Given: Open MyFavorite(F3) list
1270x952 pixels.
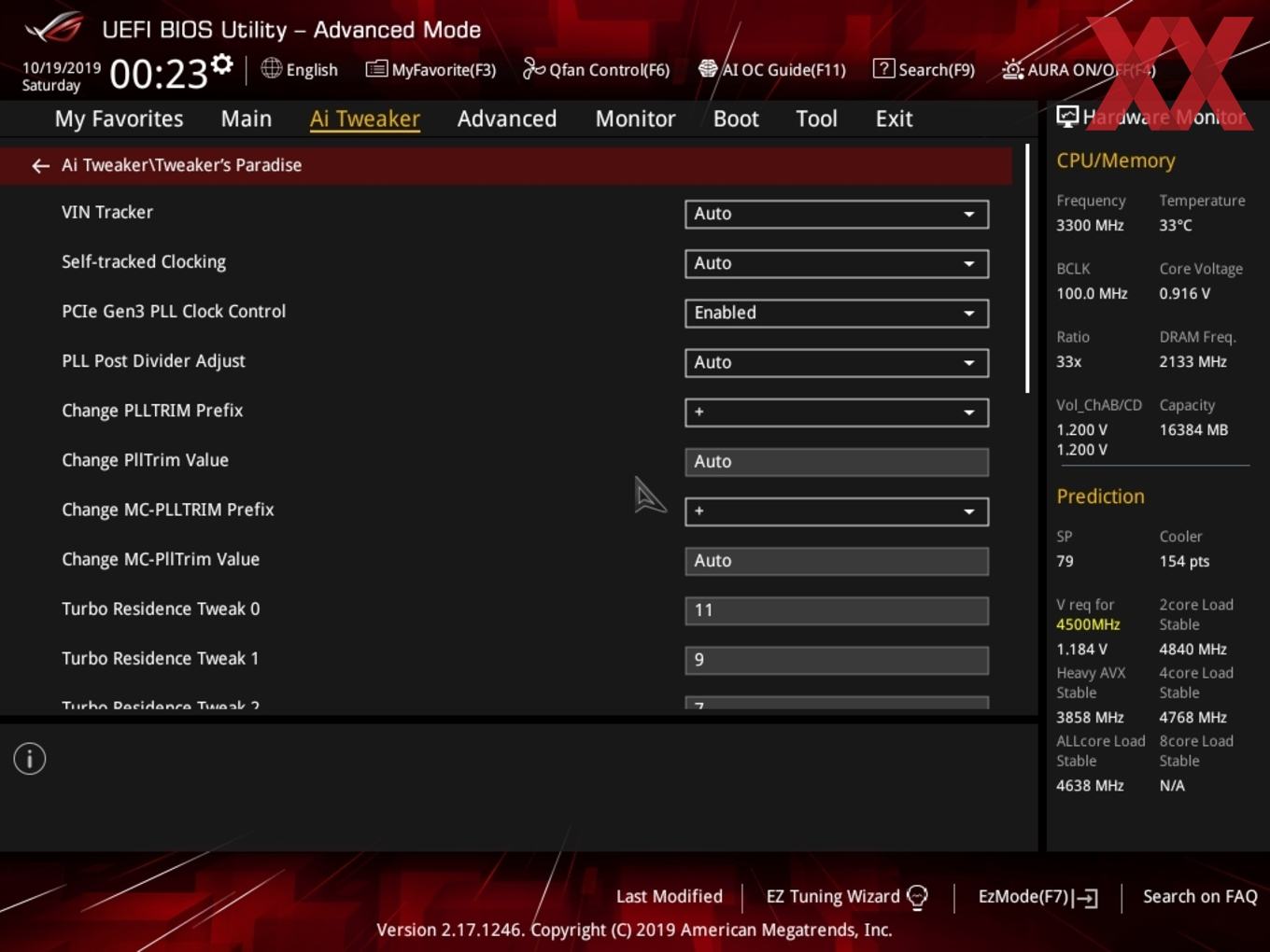Looking at the screenshot, I should click(430, 69).
